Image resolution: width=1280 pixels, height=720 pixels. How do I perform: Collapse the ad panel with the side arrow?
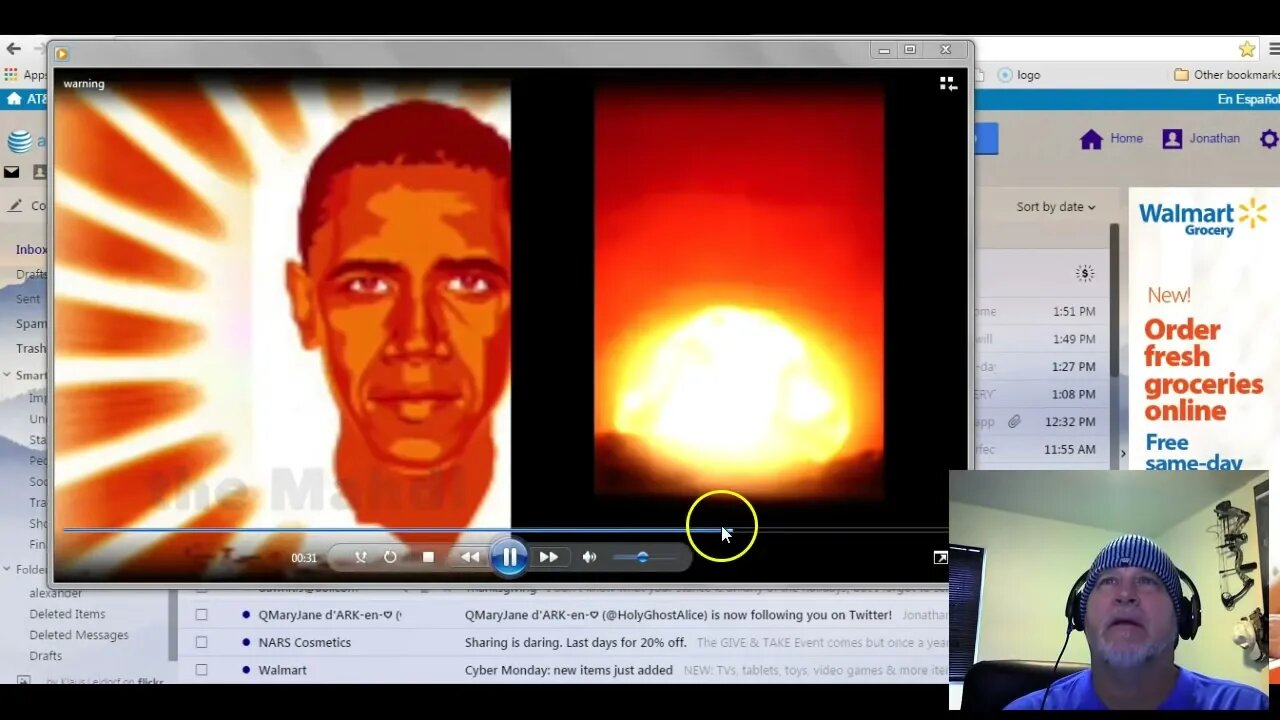pyautogui.click(x=1122, y=454)
